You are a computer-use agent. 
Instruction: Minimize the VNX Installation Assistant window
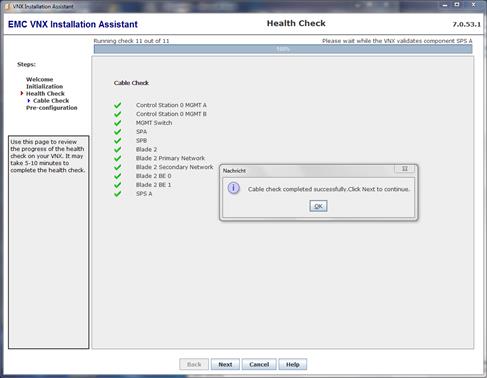point(444,5)
